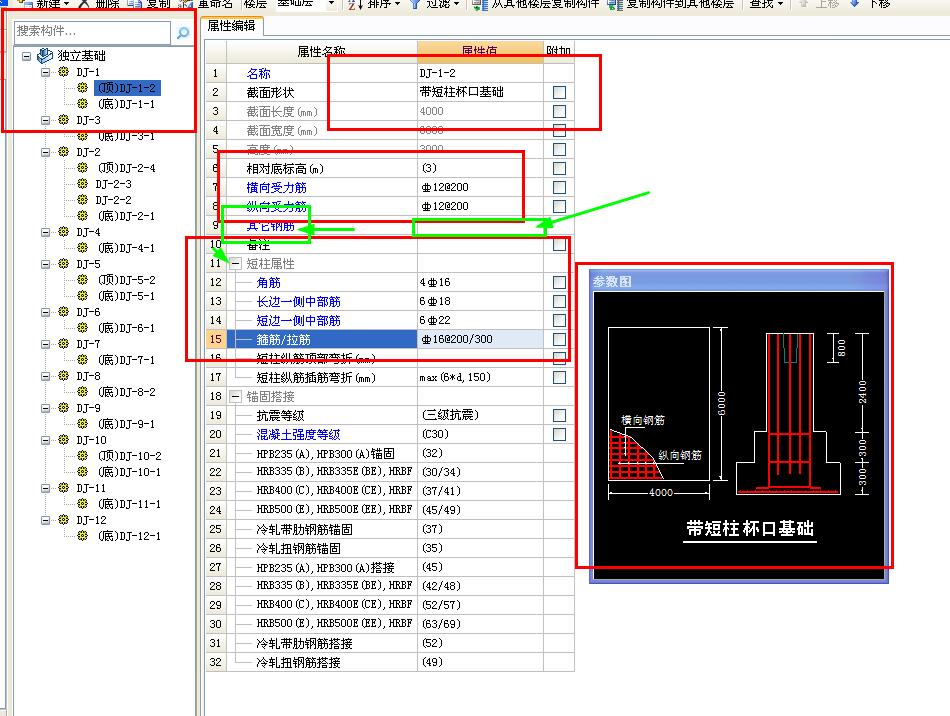Collapse the 独立基础 root node

tap(26, 56)
